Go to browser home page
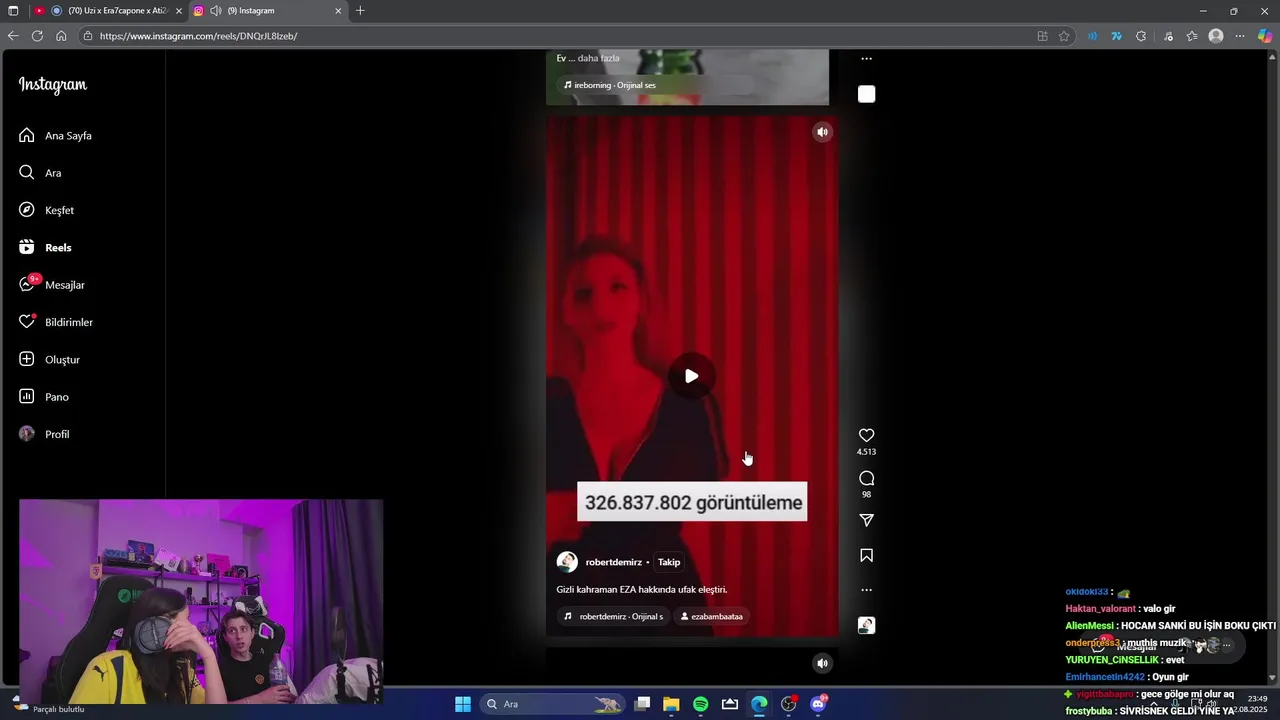Image resolution: width=1280 pixels, height=720 pixels. tap(61, 36)
